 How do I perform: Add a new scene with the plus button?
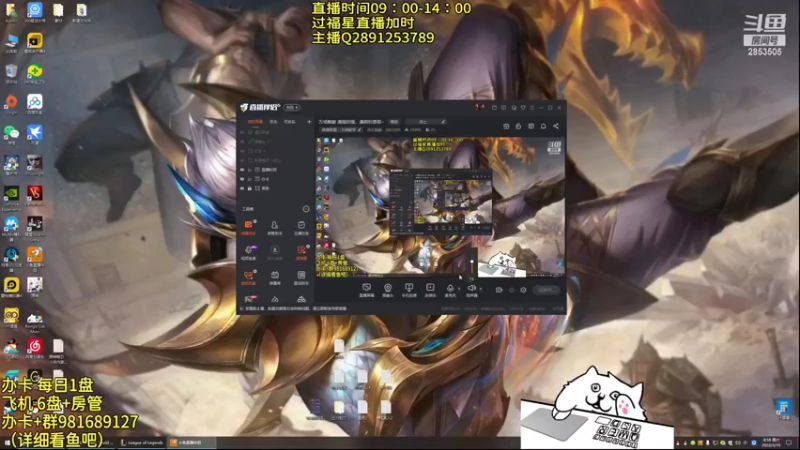coord(309,122)
